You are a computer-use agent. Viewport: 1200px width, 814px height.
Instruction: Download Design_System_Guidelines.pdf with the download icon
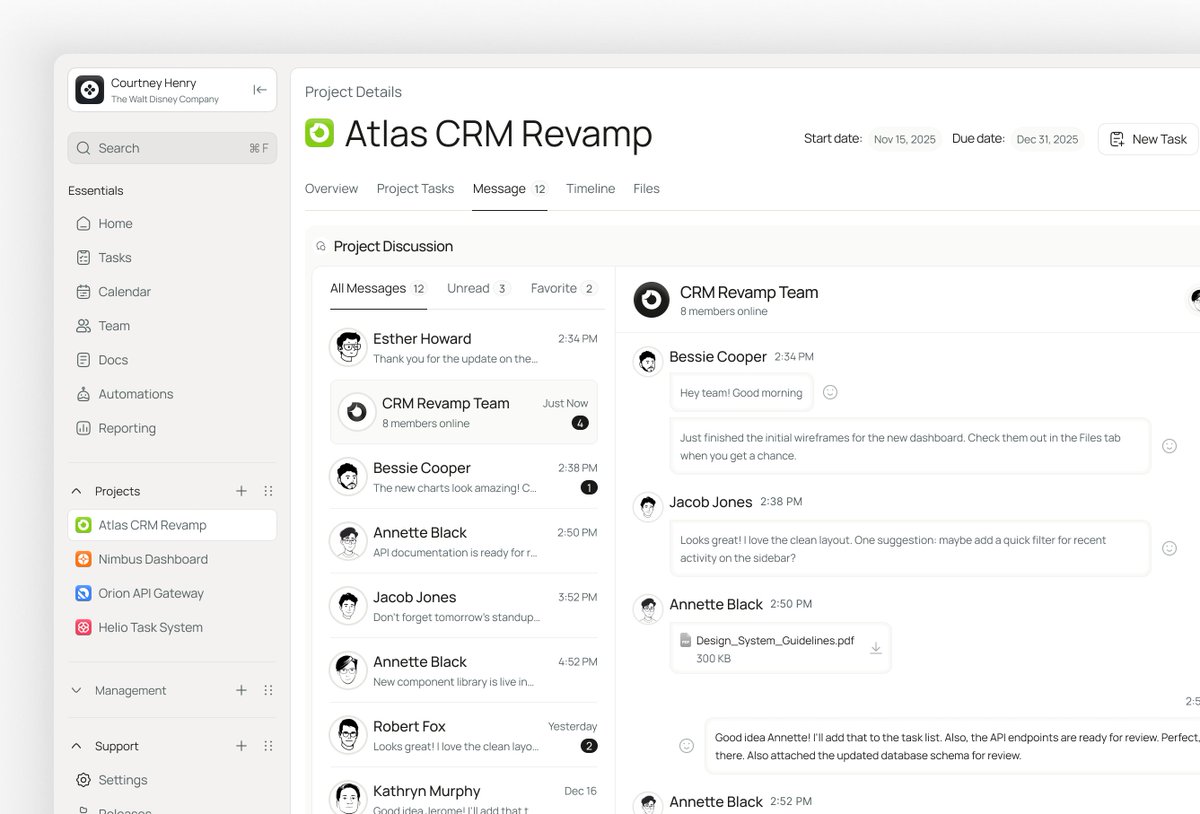[x=876, y=648]
